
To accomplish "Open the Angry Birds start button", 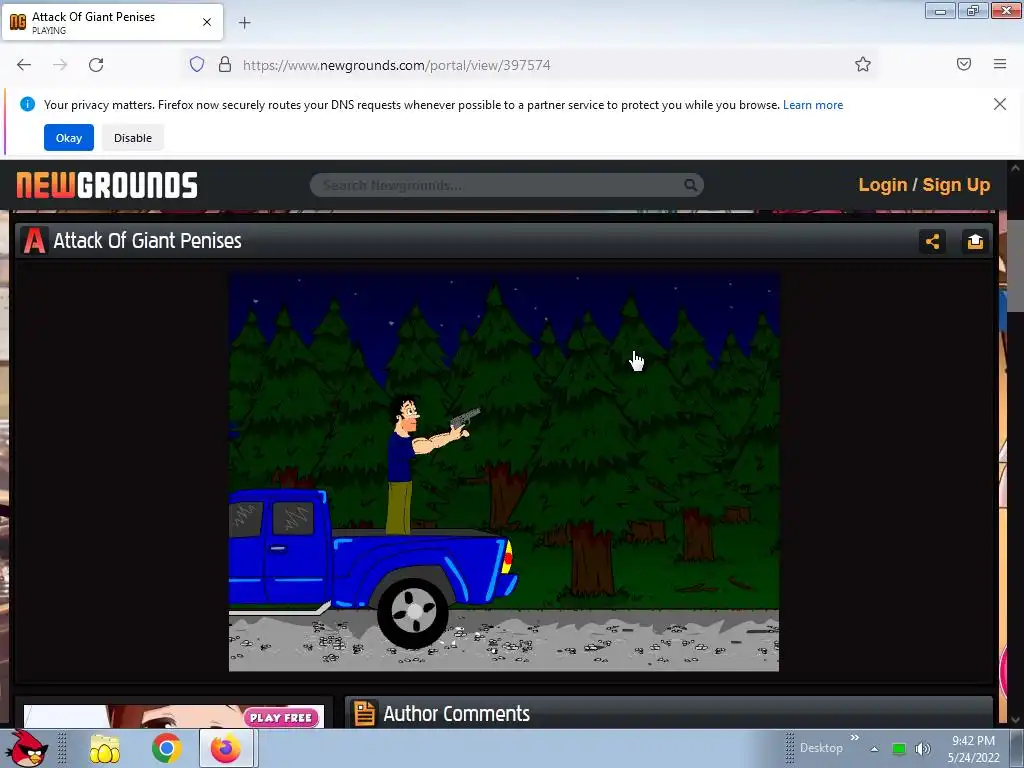I will click(27, 748).
